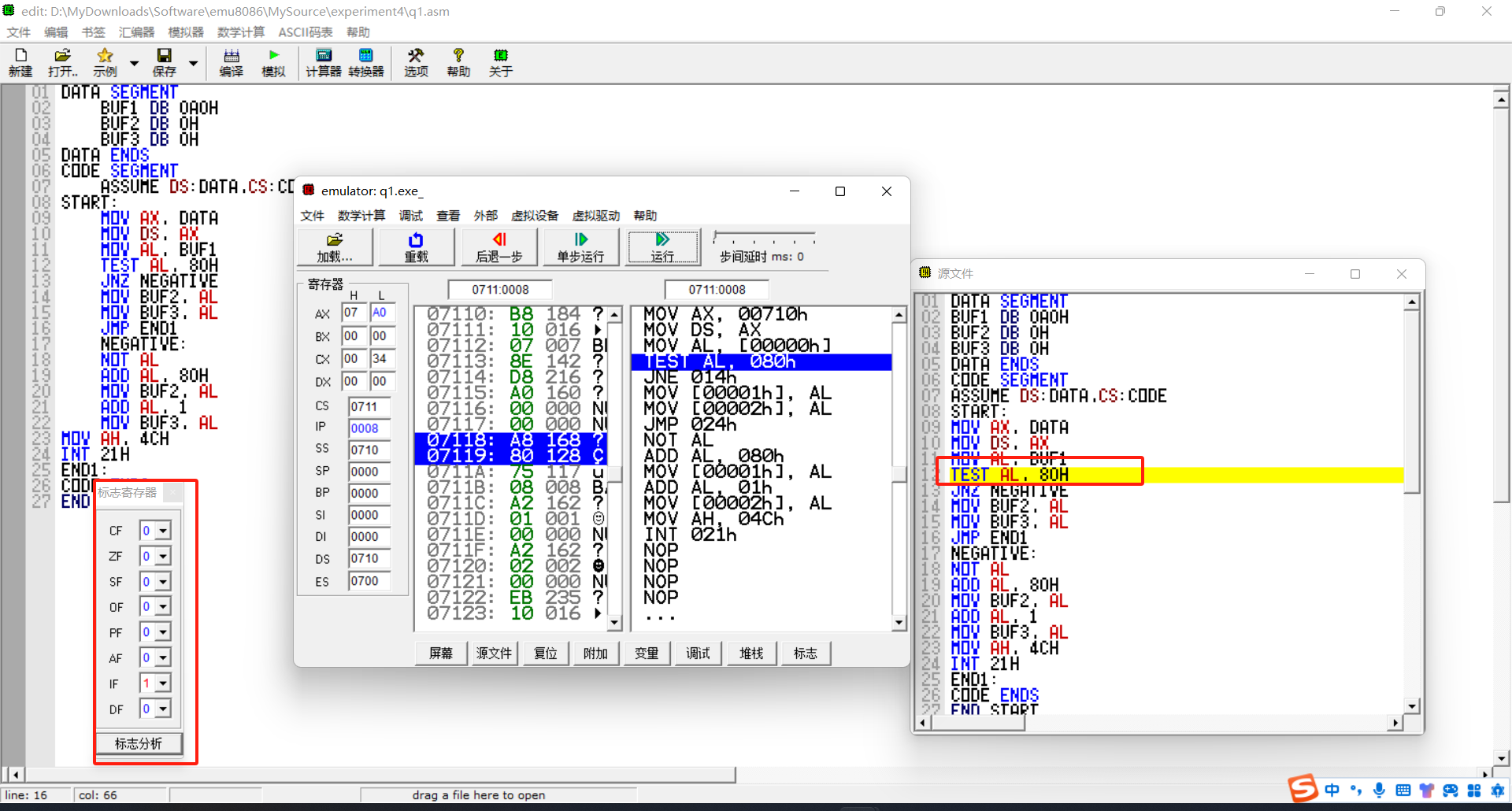Close the 标志寄存器 flags panel
Screen dimensions: 1512x811
coord(173,493)
